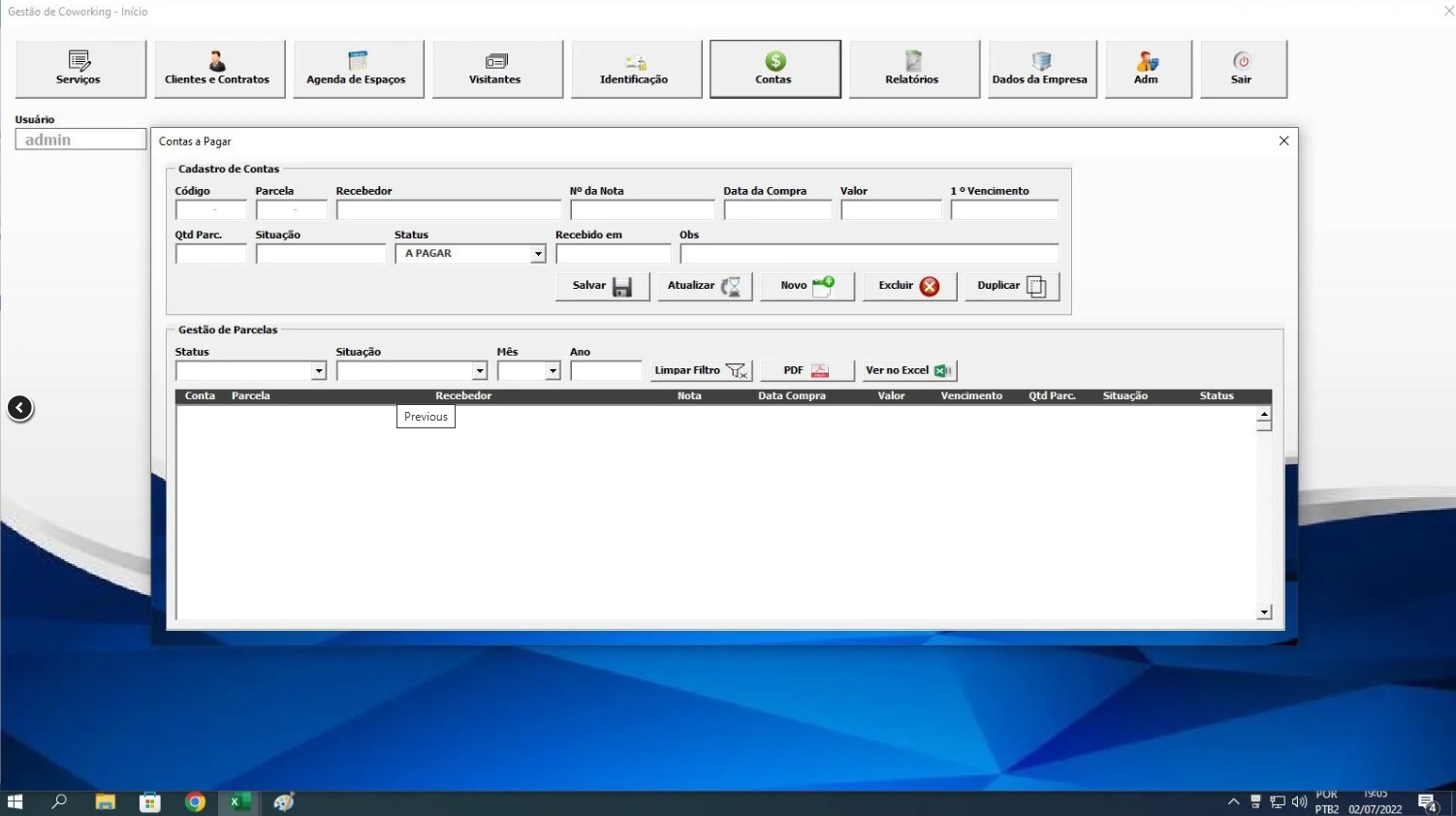This screenshot has height=816, width=1456.
Task: Expand the Mês filter dropdown
Action: (x=553, y=371)
